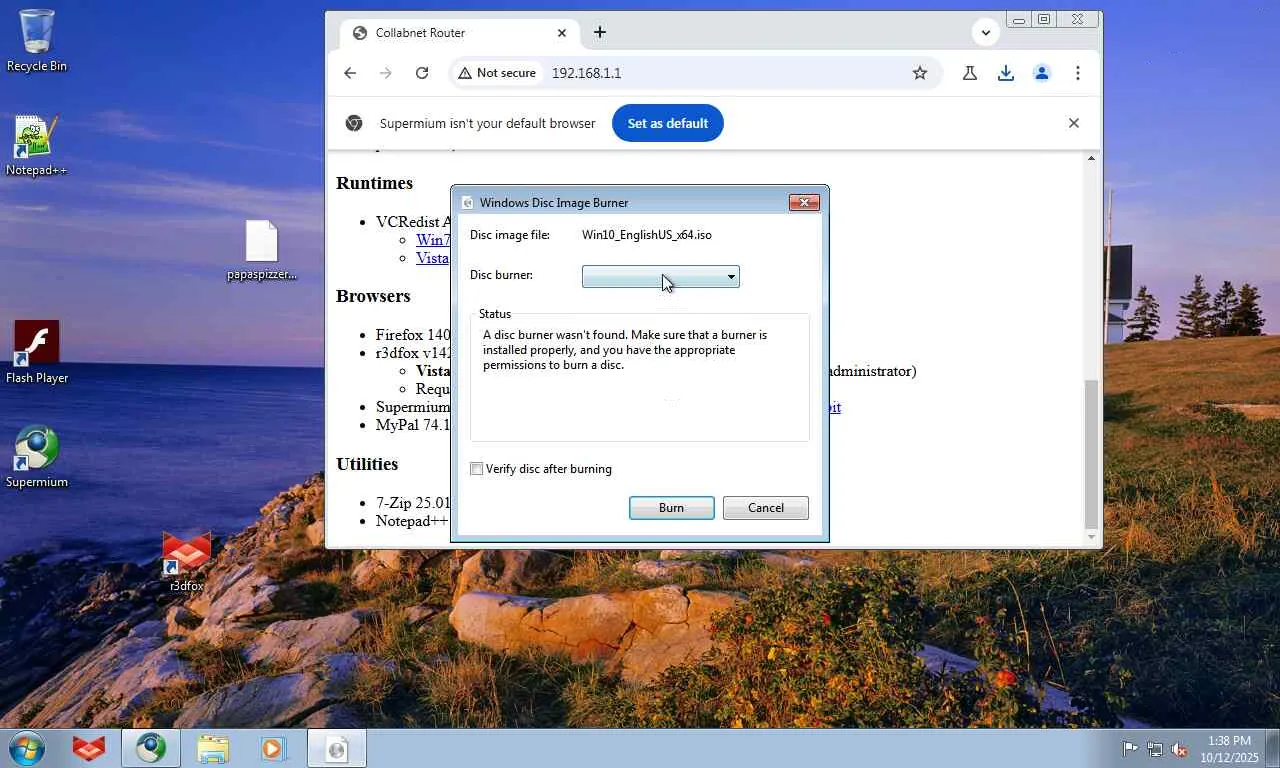The image size is (1280, 768).
Task: Open the Vista link under VCRedist
Action: 433,258
